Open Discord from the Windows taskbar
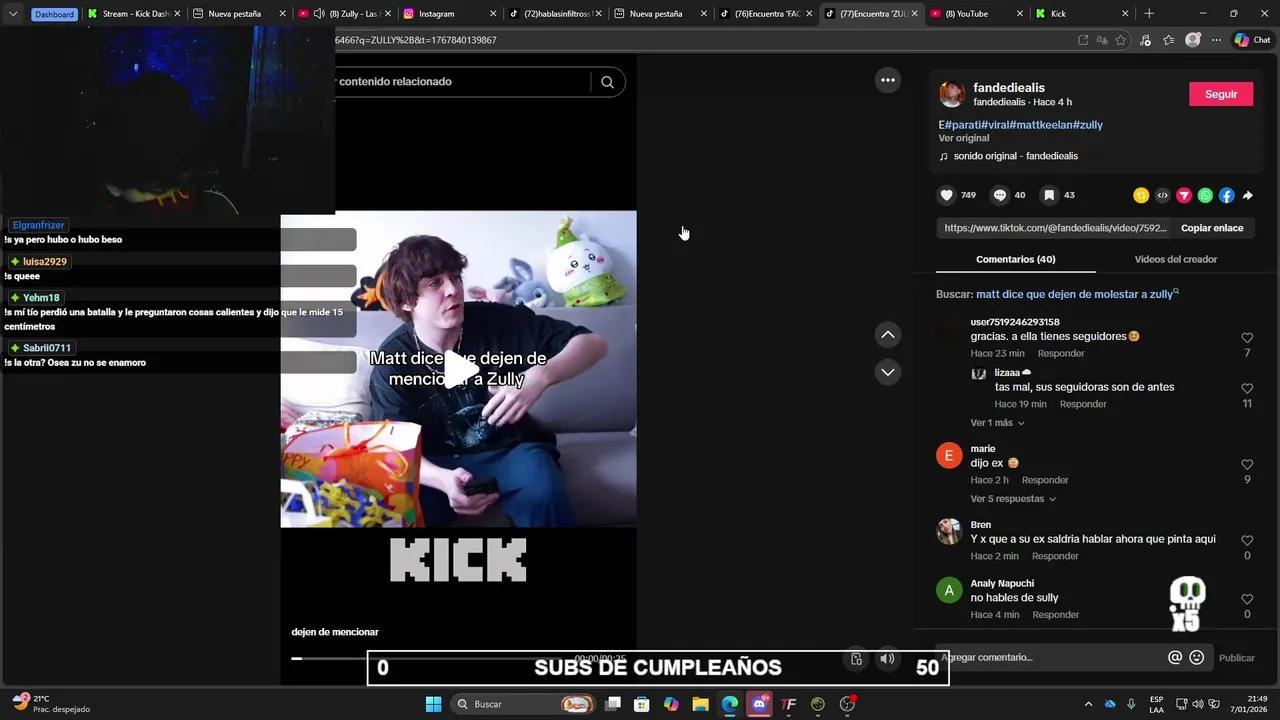The height and width of the screenshot is (720, 1280). click(760, 704)
